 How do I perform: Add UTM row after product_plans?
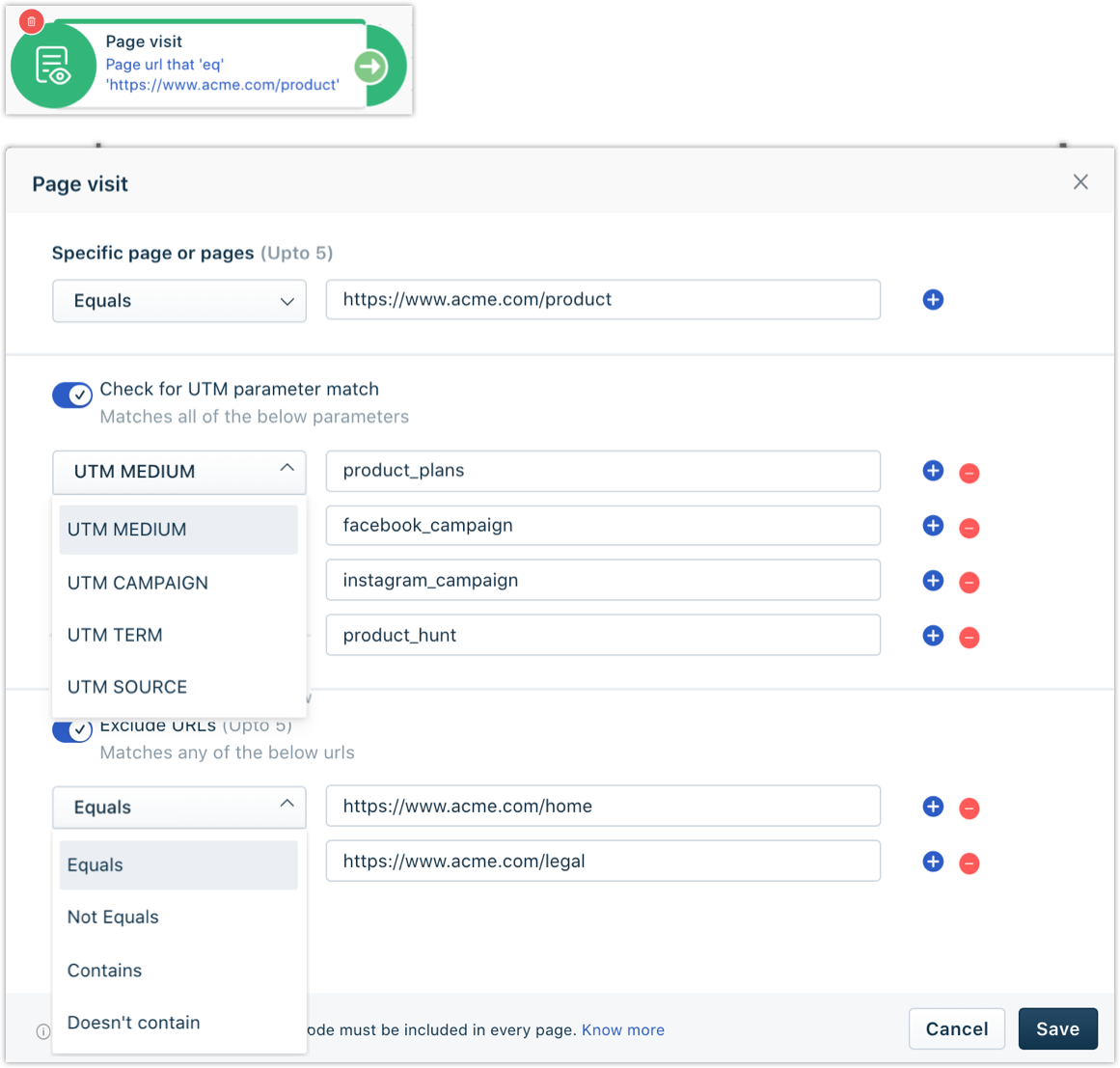[933, 471]
